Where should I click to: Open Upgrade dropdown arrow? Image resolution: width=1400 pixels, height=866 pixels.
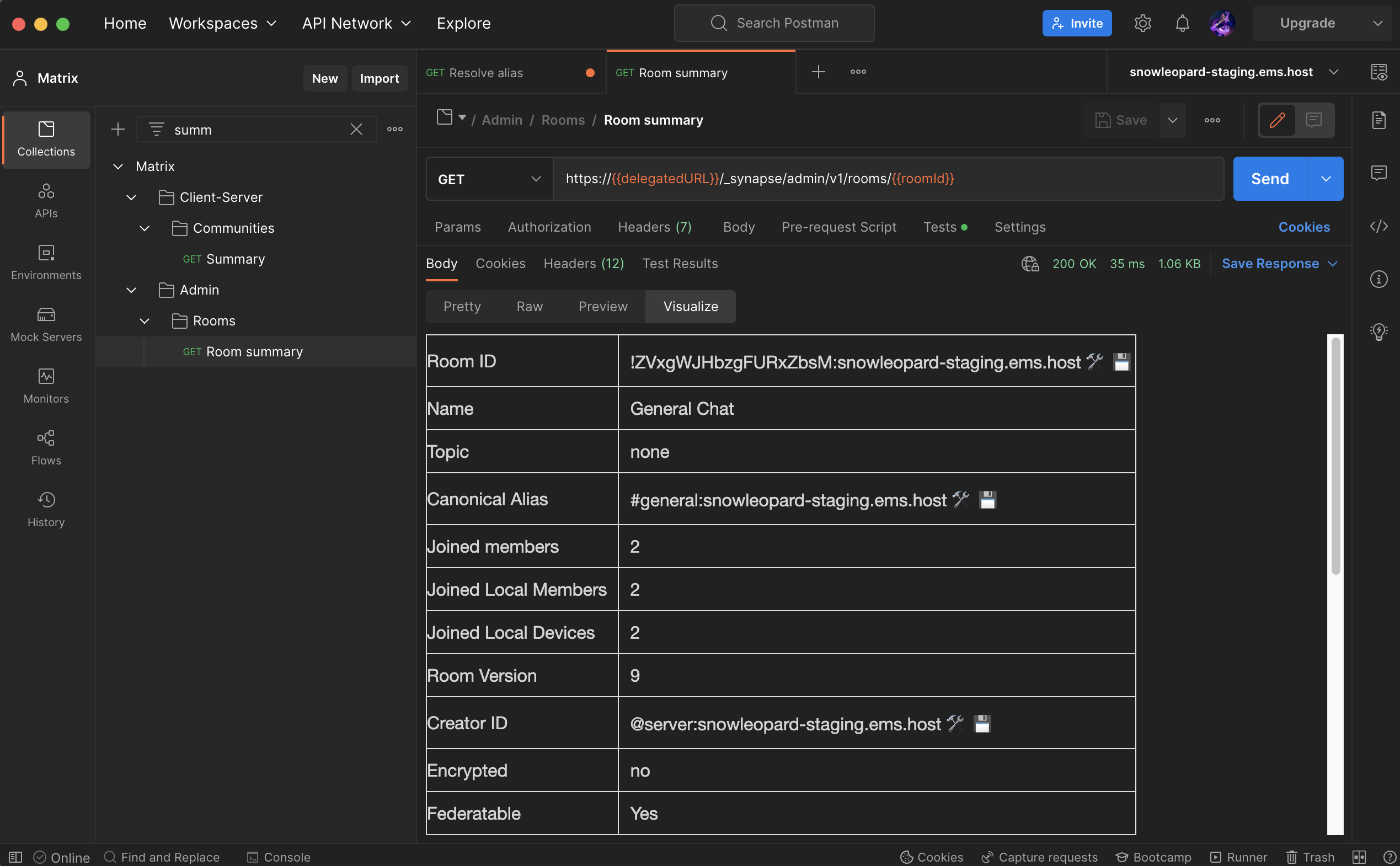(x=1378, y=23)
